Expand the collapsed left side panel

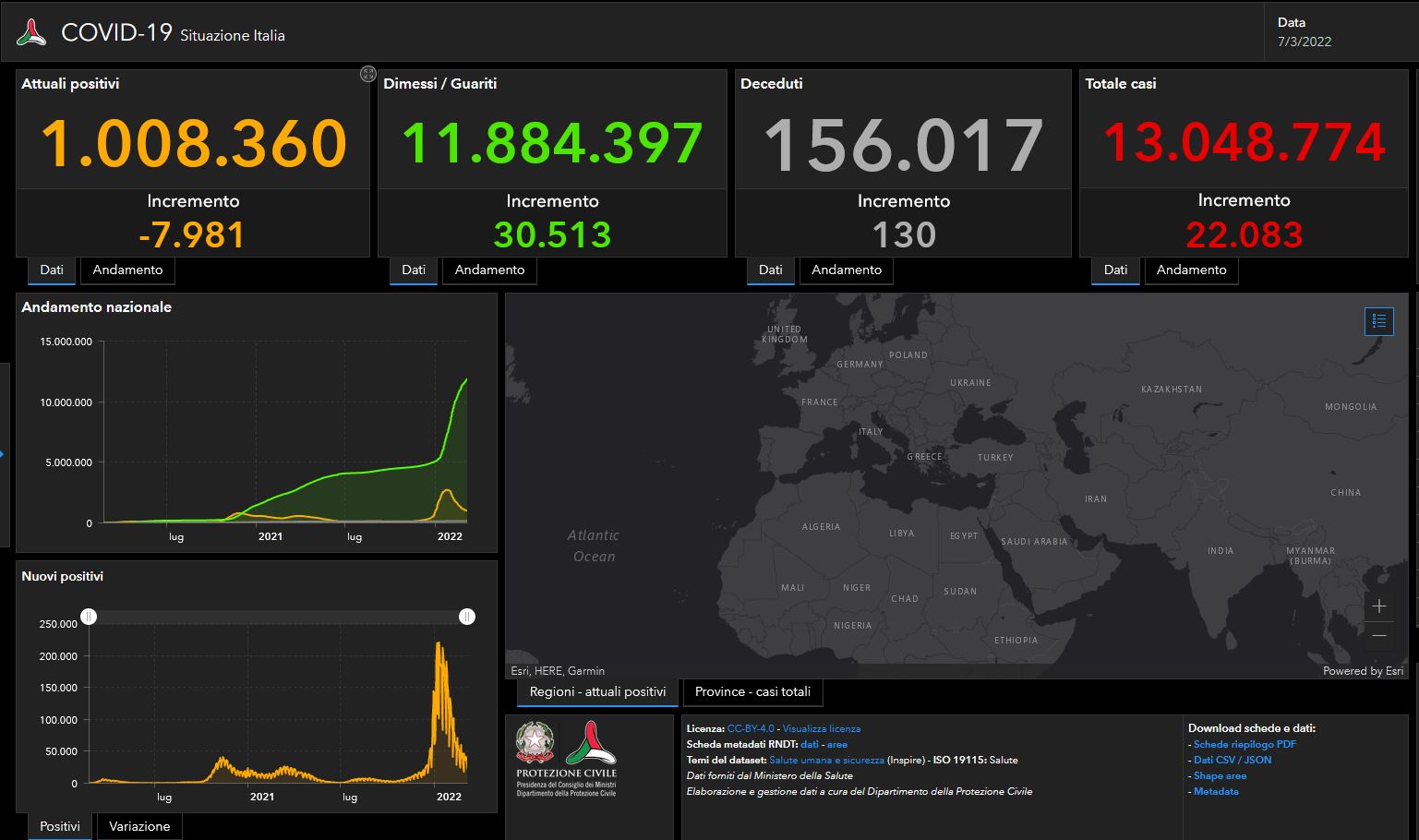(3, 454)
